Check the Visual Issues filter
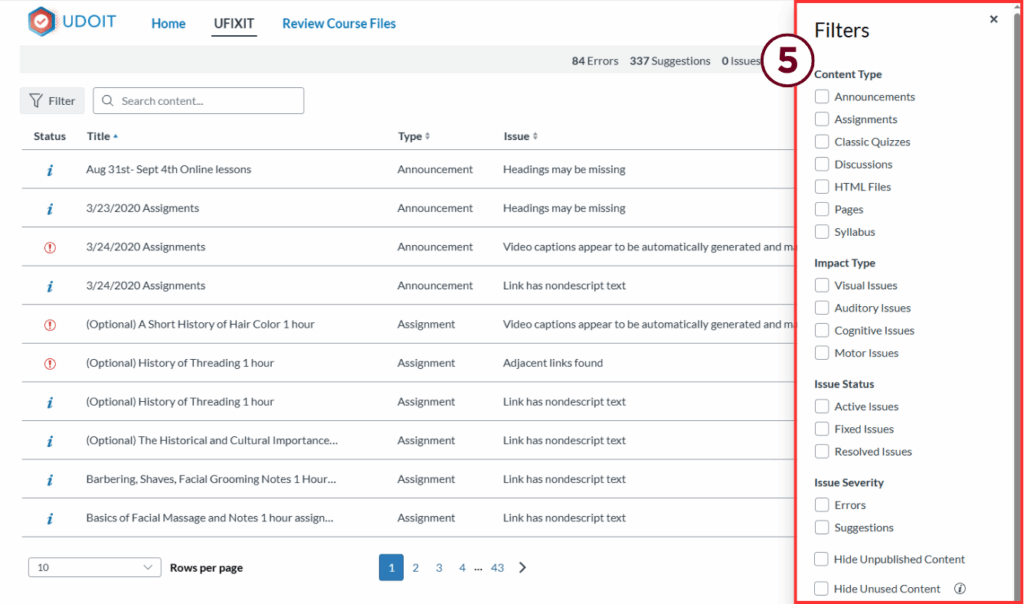The height and width of the screenshot is (604, 1024). 822,286
